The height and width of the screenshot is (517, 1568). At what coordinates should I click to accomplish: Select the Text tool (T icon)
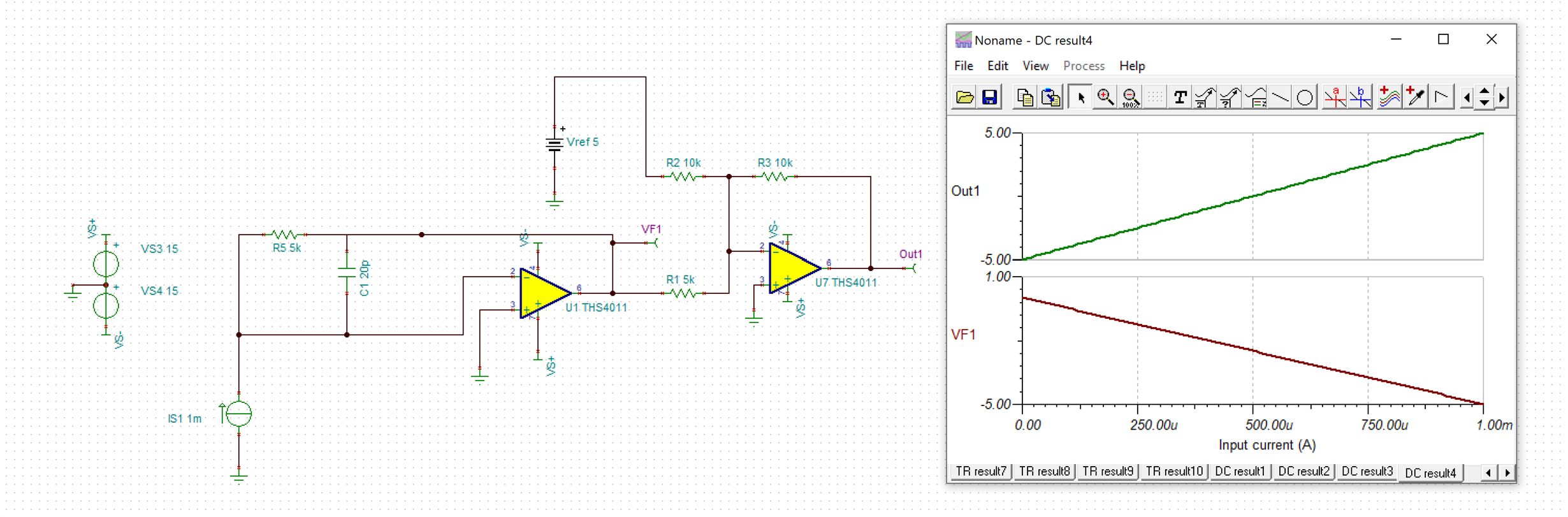point(1180,98)
